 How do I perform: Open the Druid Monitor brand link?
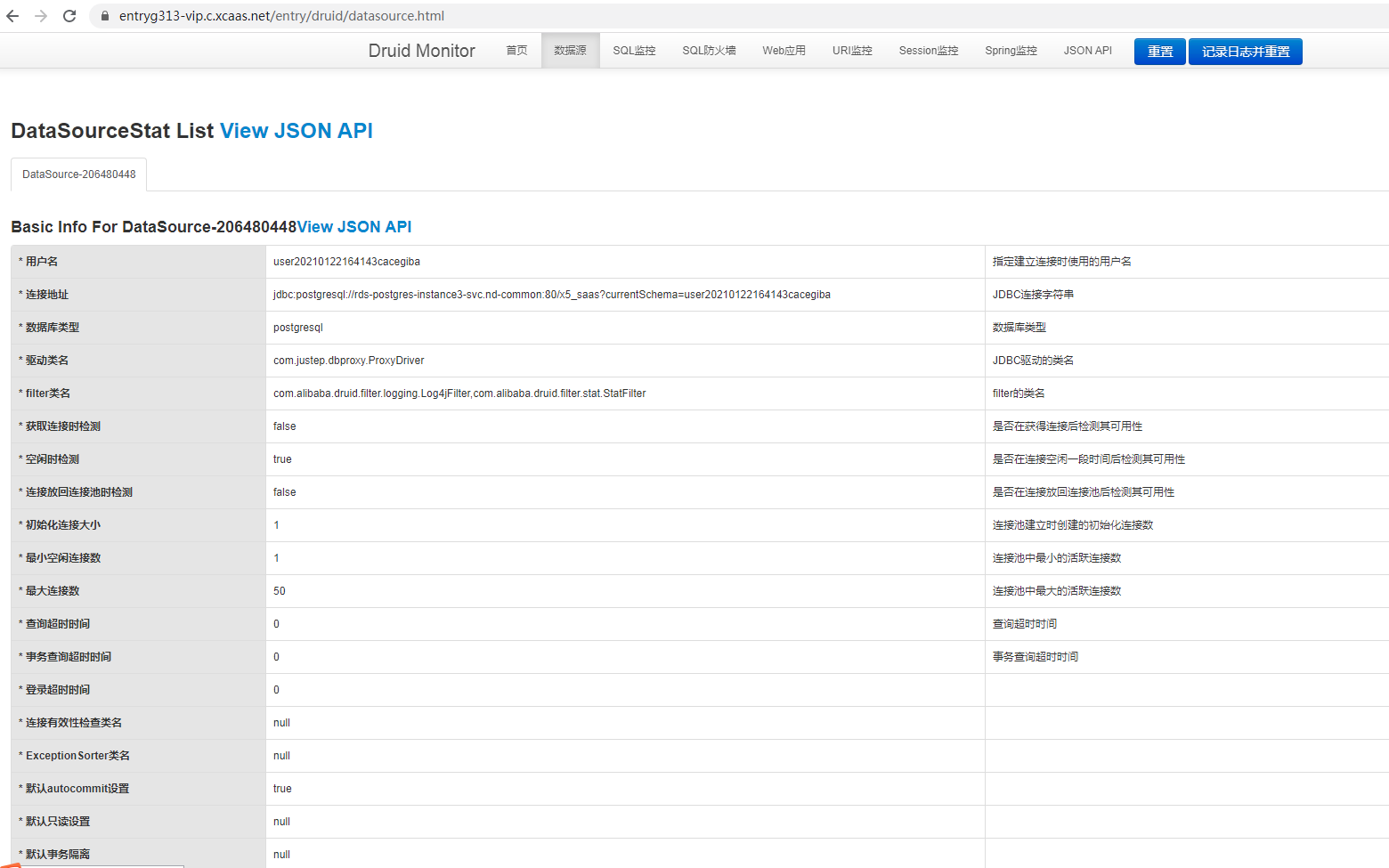(422, 51)
